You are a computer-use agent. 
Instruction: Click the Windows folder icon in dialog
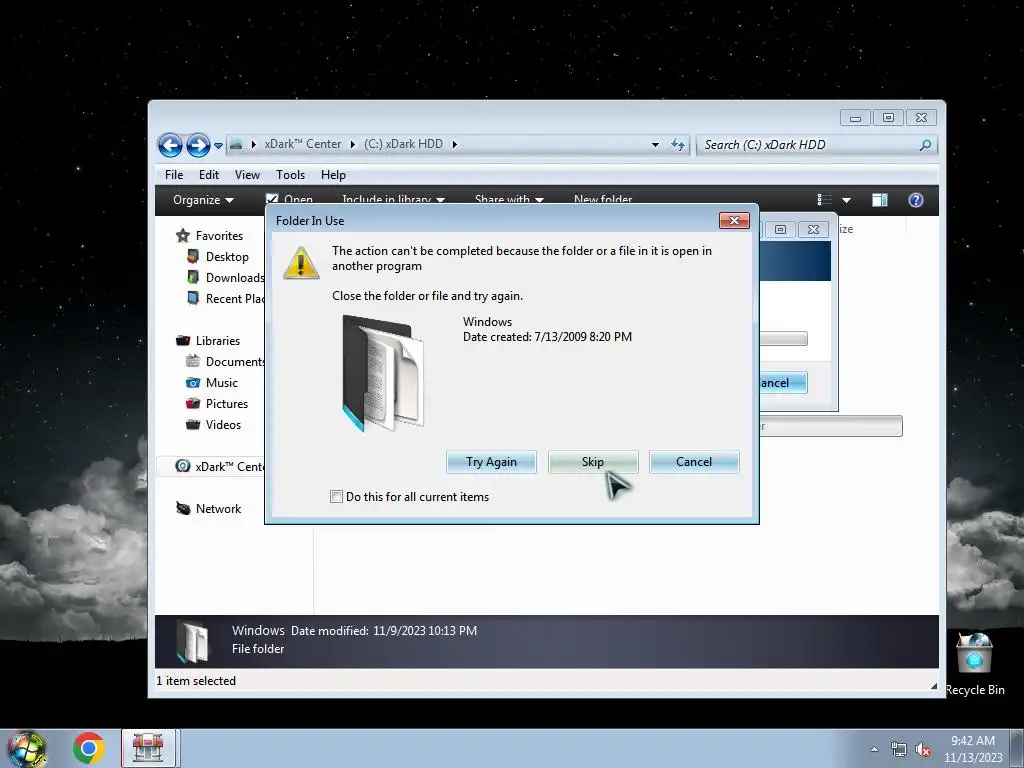[384, 374]
